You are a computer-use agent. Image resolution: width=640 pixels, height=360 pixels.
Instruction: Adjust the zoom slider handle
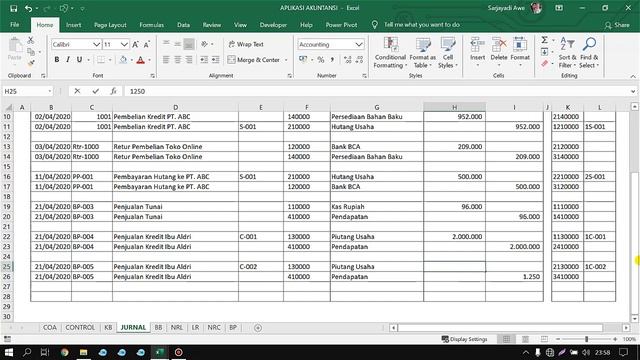[587, 339]
